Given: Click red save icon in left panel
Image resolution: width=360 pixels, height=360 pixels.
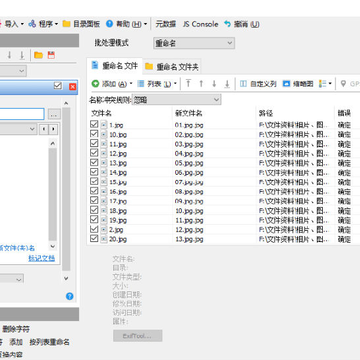Looking at the screenshot, I should [51, 55].
